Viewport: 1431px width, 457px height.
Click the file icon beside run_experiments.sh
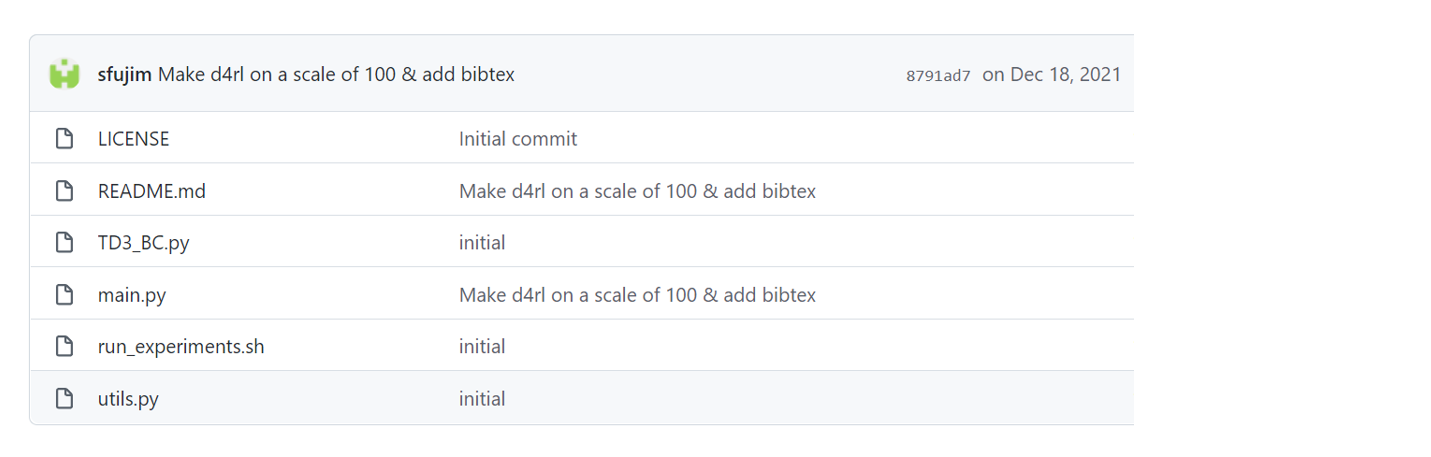pos(65,347)
